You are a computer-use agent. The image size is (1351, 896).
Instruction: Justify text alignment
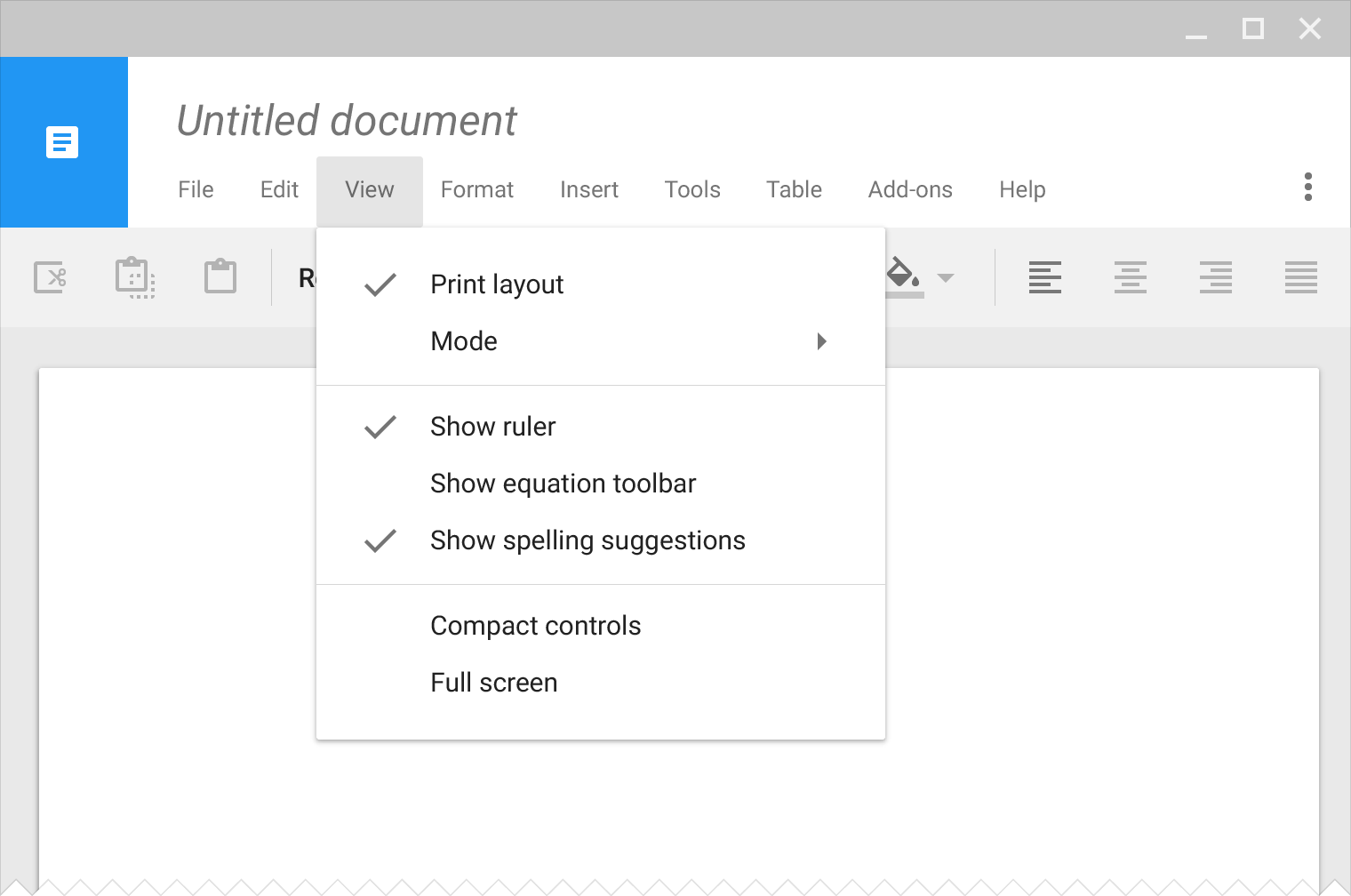point(1301,277)
